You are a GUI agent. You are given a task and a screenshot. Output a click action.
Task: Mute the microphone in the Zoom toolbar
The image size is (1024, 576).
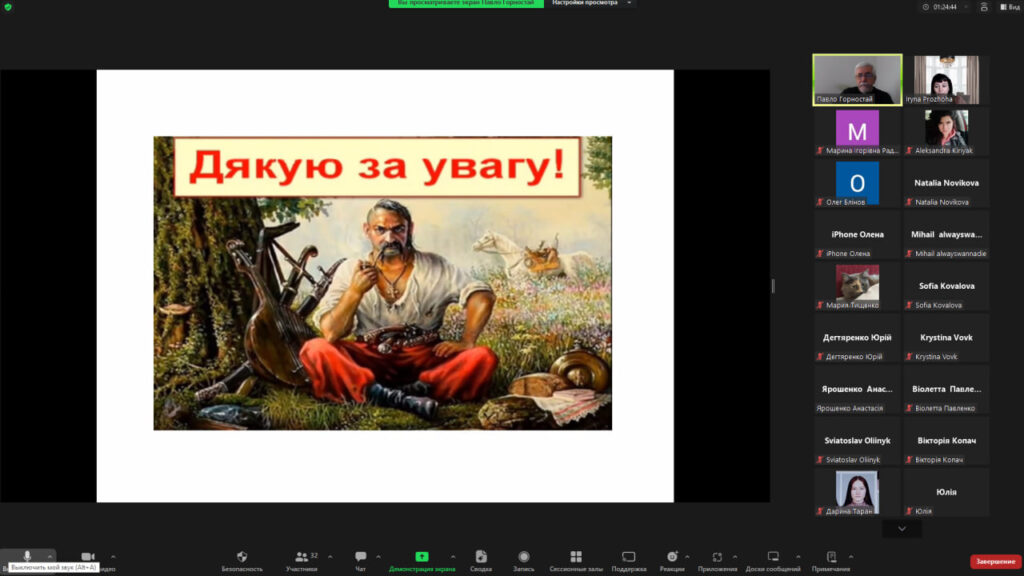27,556
